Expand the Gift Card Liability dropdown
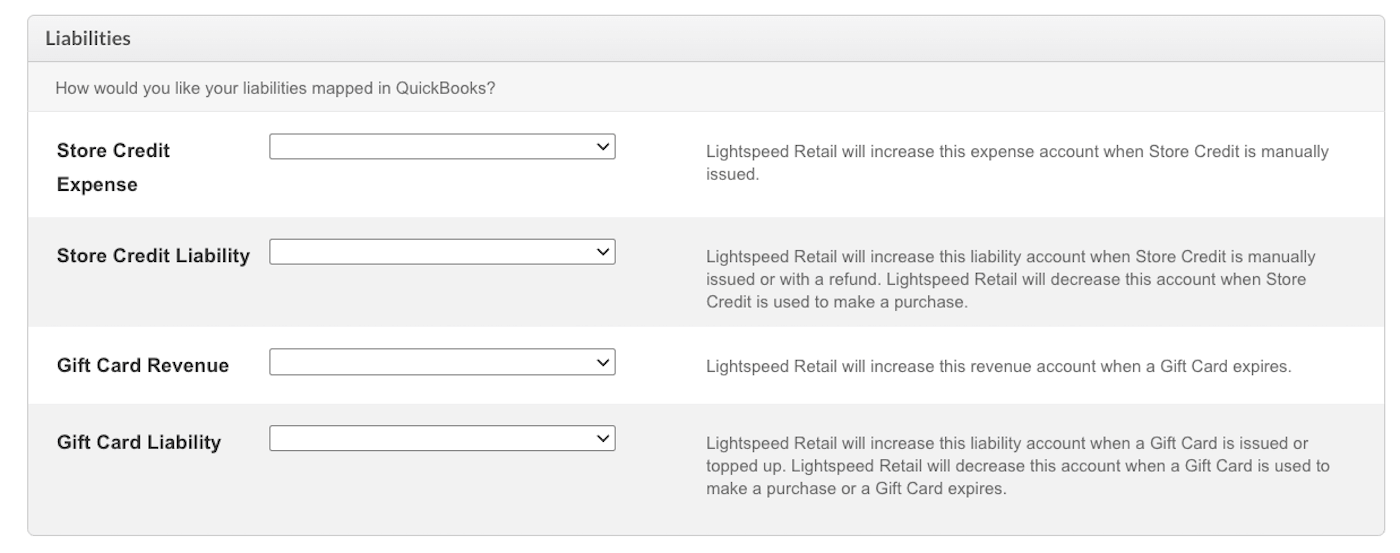 442,438
